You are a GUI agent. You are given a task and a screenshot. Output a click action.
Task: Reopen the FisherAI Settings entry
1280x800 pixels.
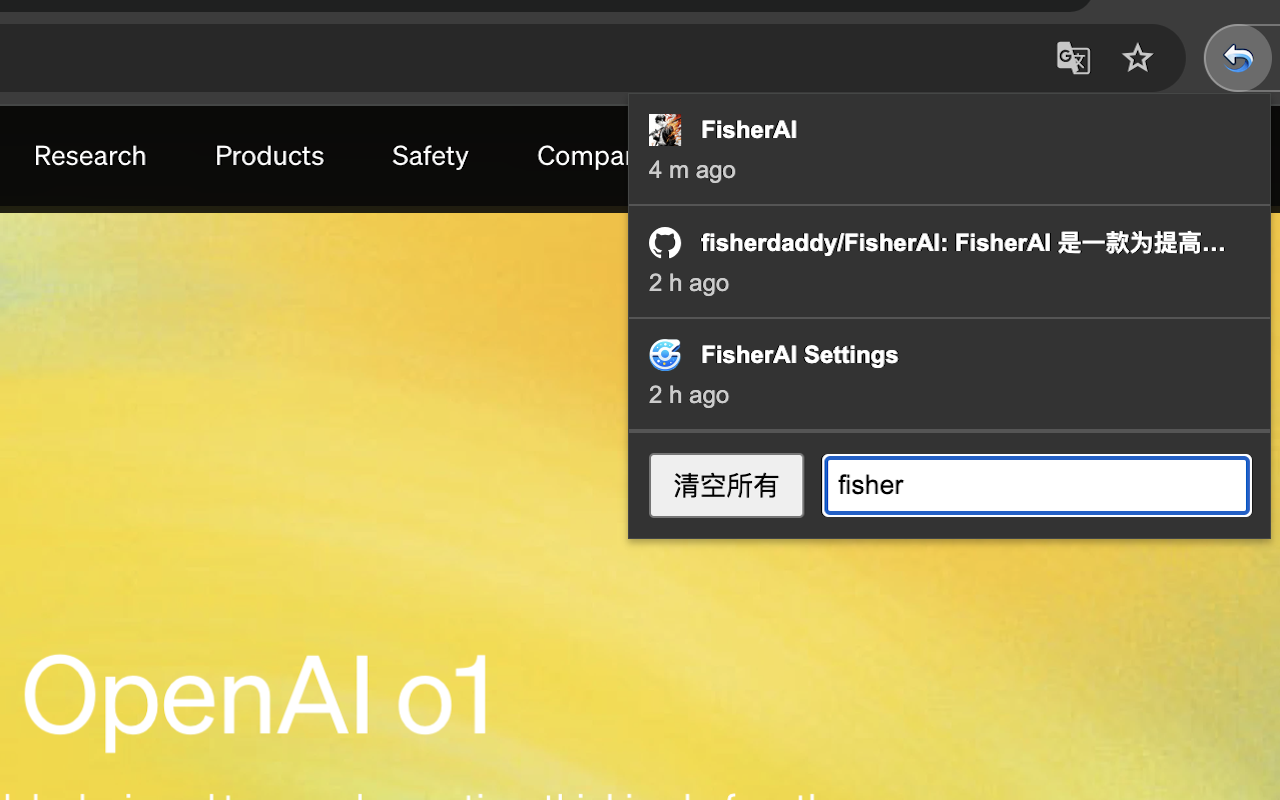pos(949,374)
